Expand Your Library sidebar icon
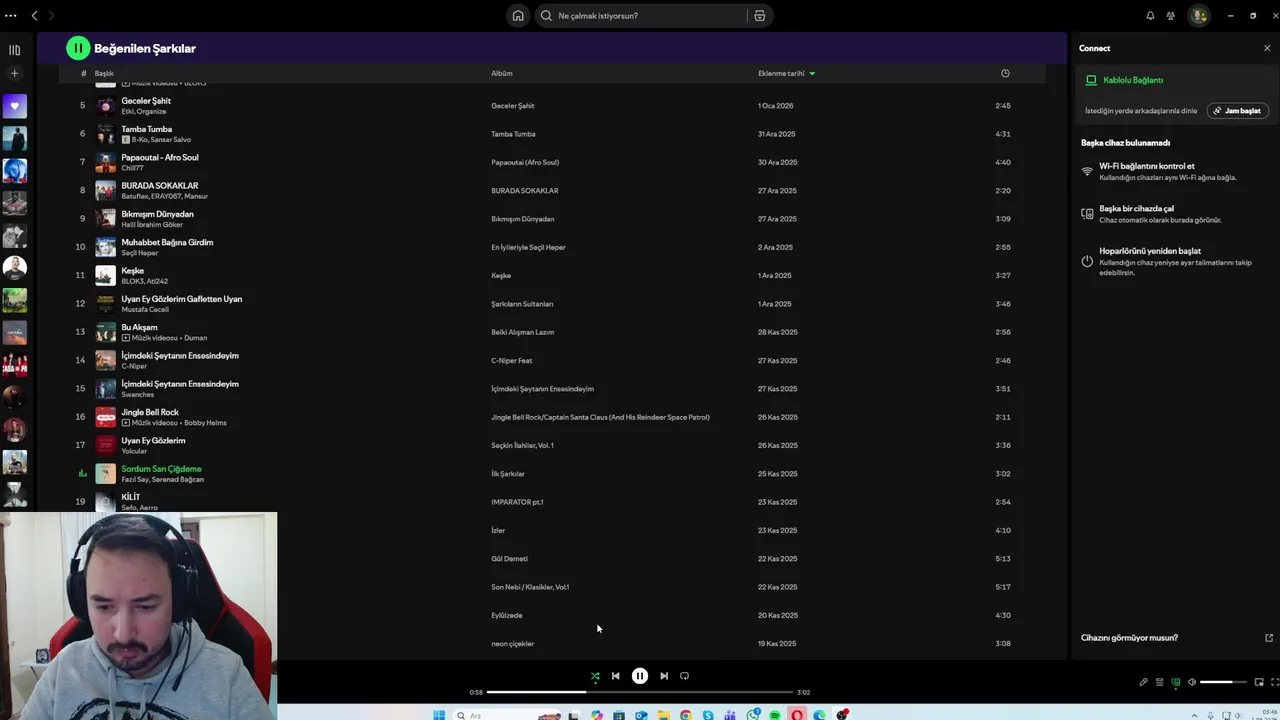The image size is (1280, 720). 14,49
